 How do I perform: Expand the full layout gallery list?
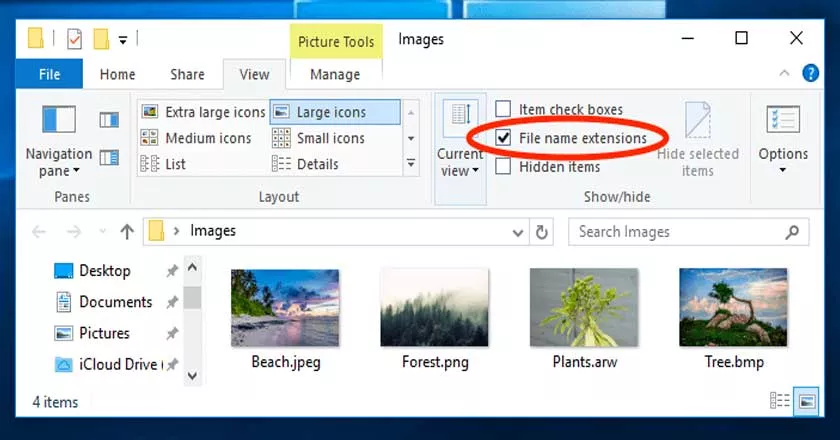(411, 163)
